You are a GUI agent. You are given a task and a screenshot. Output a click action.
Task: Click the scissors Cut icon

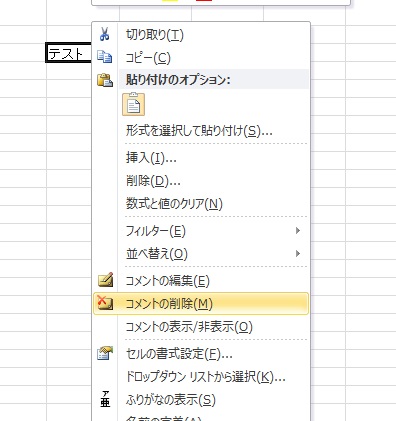tap(105, 34)
